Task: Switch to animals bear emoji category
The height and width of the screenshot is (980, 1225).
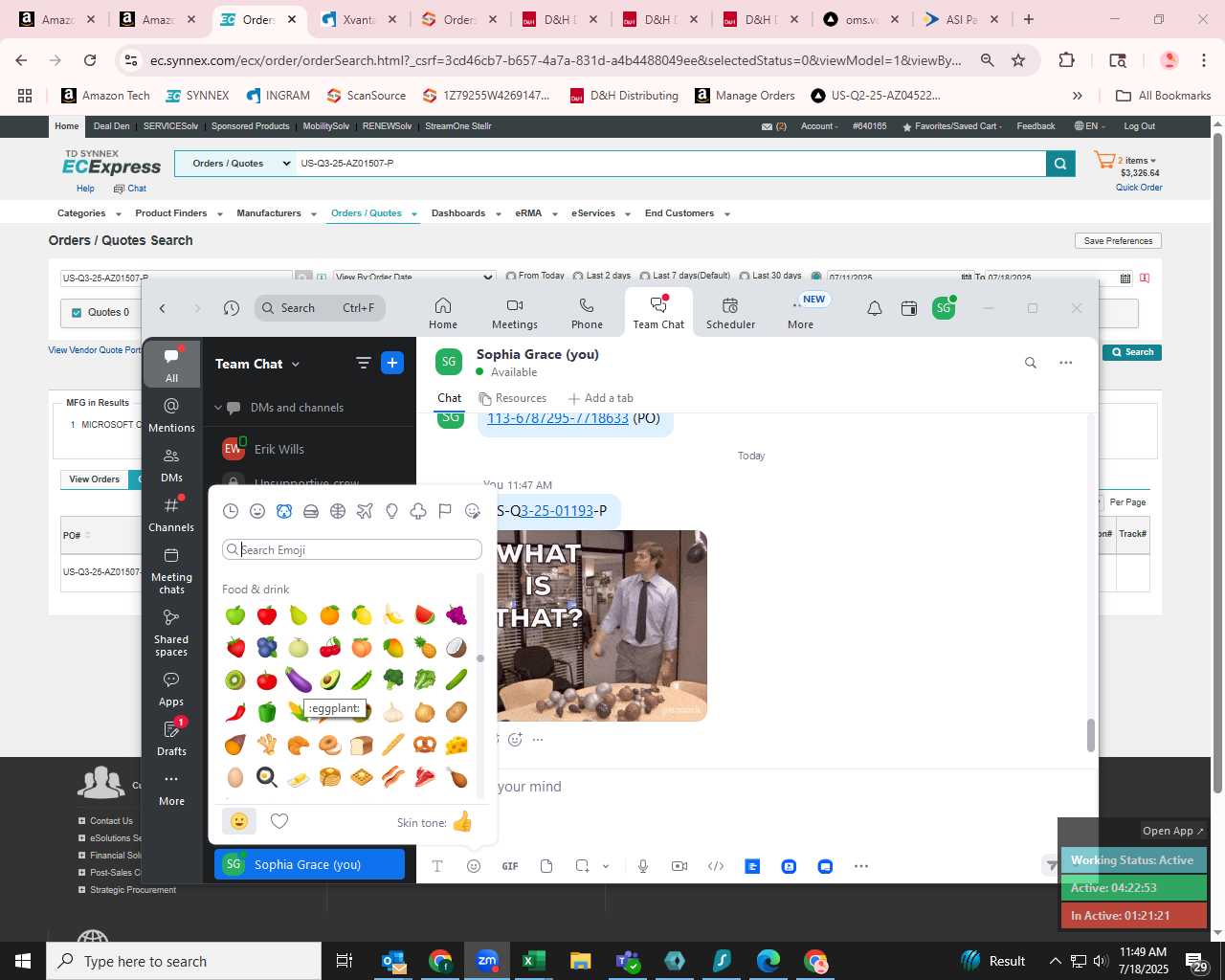Action: tap(284, 511)
